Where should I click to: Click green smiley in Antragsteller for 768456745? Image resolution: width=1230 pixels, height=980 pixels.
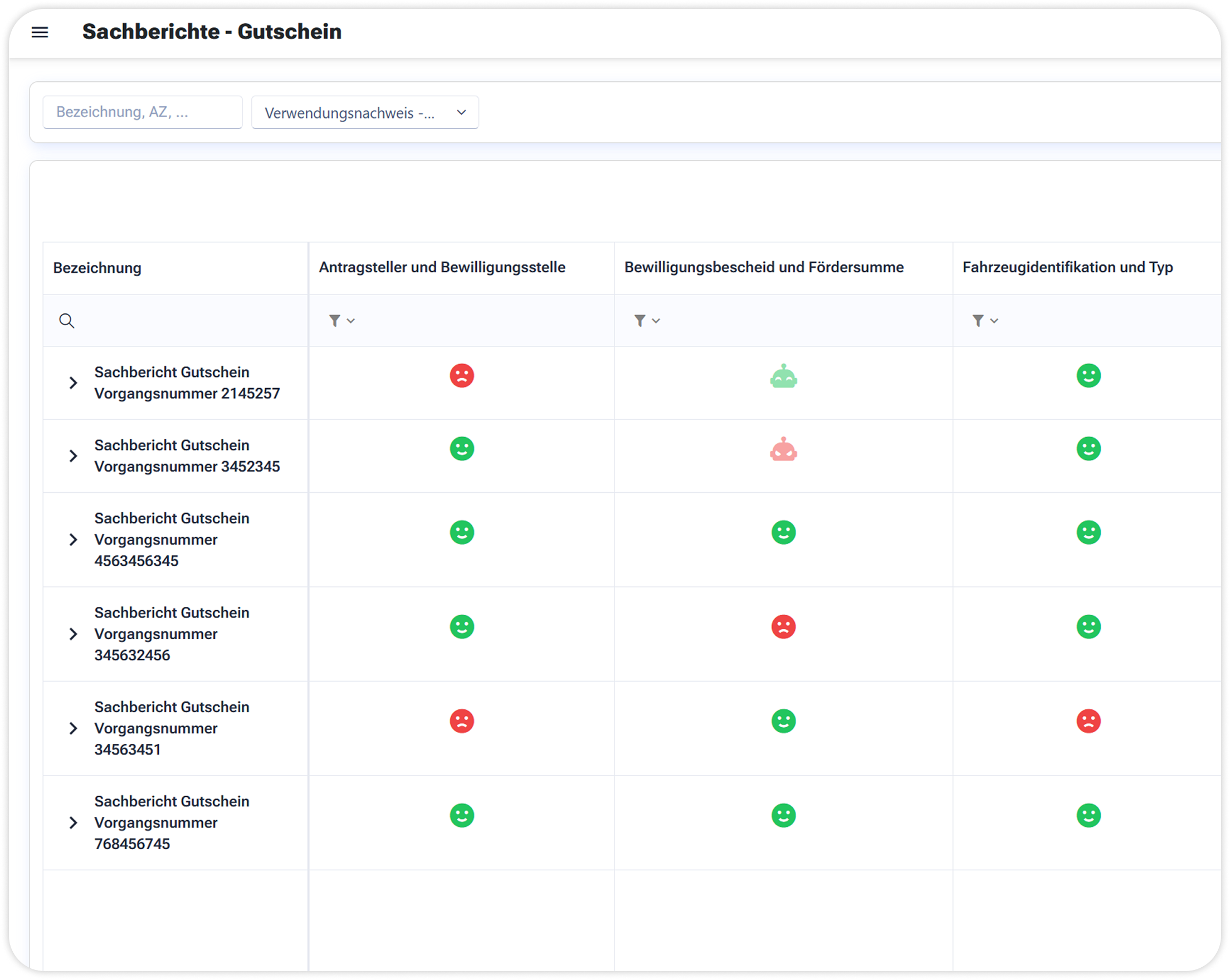click(462, 815)
